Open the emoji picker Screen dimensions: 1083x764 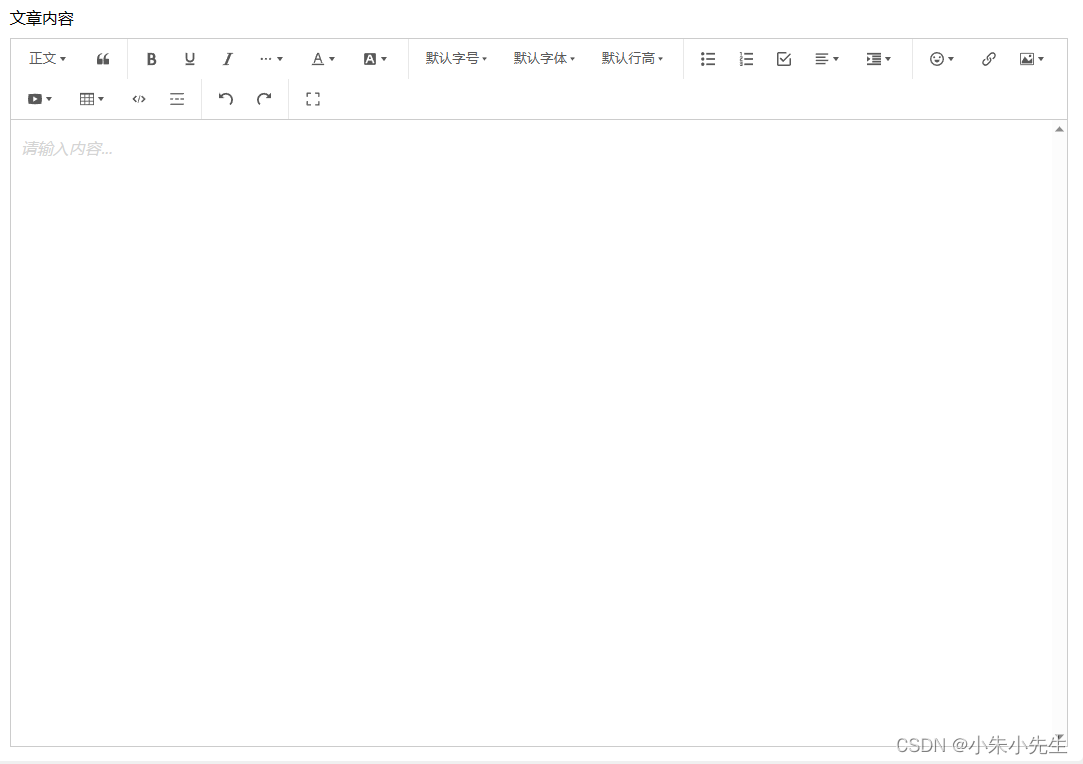(x=941, y=59)
